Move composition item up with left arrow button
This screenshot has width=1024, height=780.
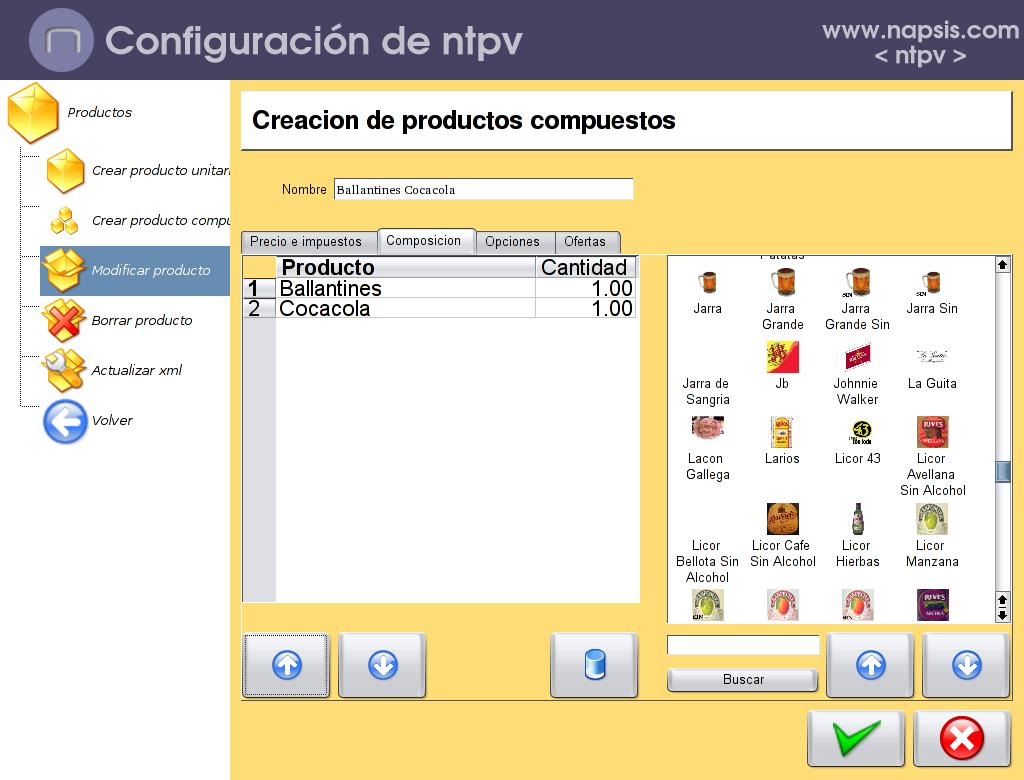coord(286,665)
